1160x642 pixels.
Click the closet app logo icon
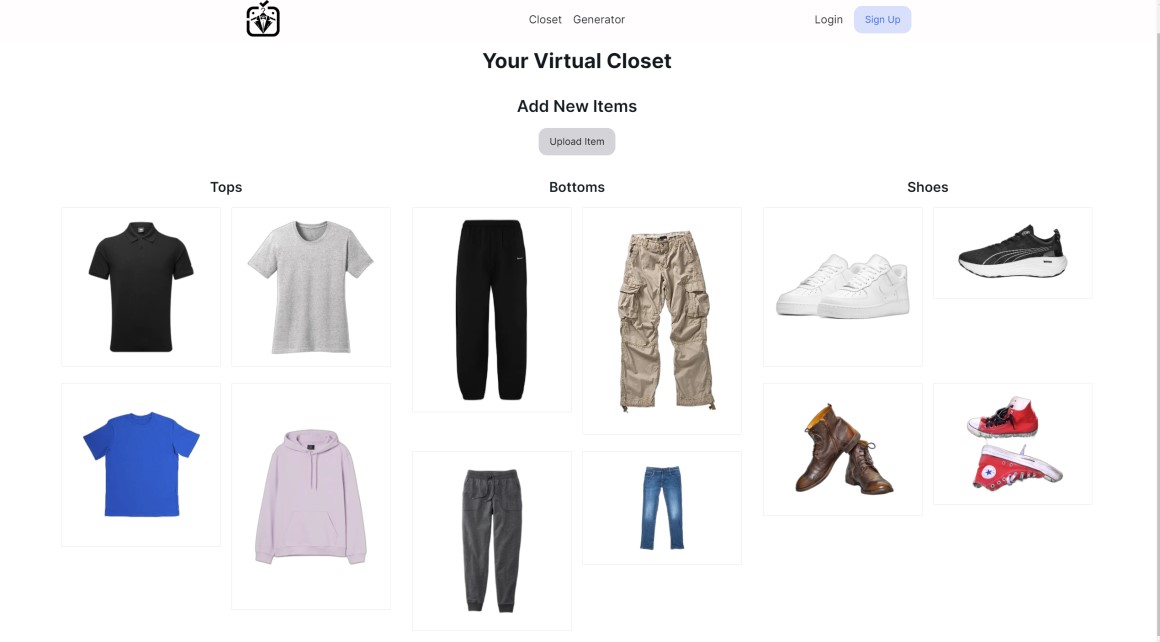(263, 19)
